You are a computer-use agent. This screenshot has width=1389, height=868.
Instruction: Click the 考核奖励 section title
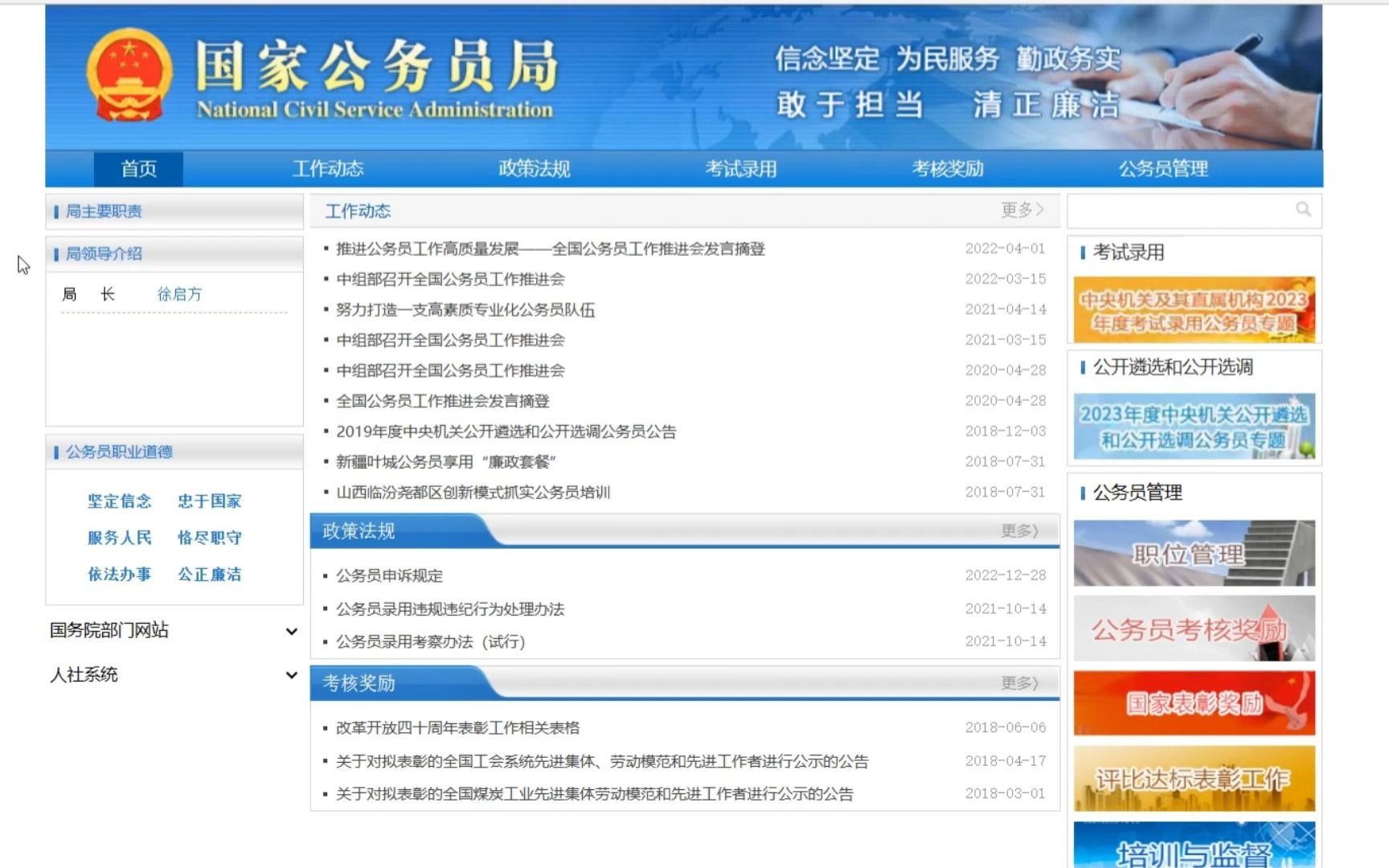point(359,684)
